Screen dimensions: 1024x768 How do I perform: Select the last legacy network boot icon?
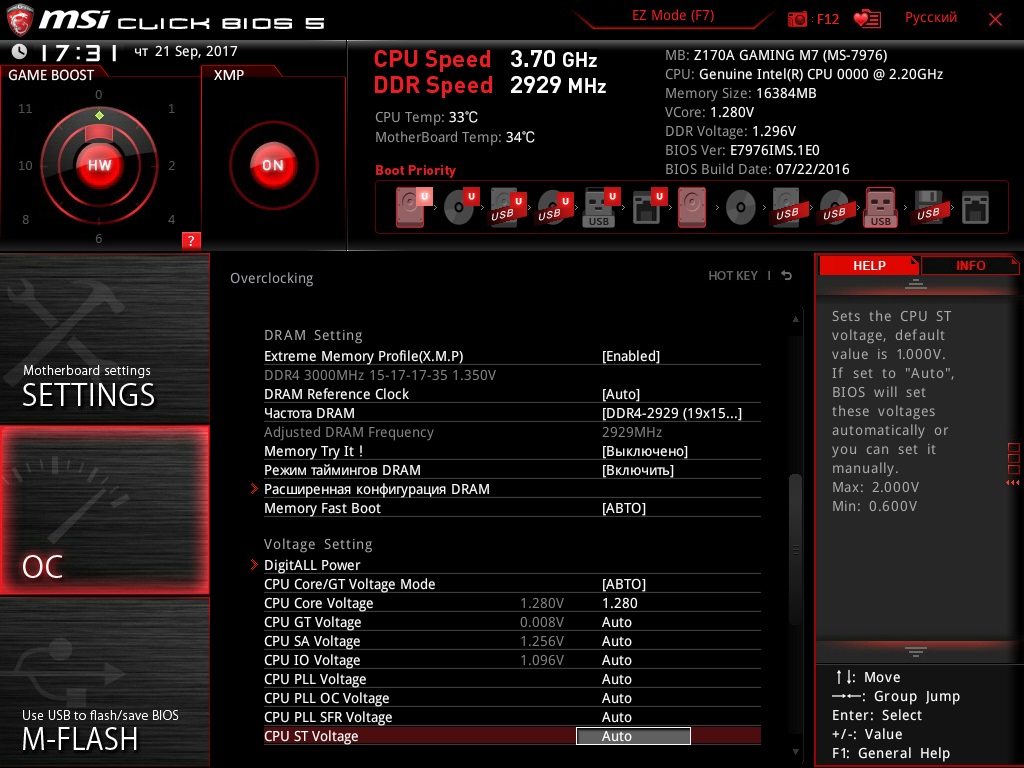975,208
